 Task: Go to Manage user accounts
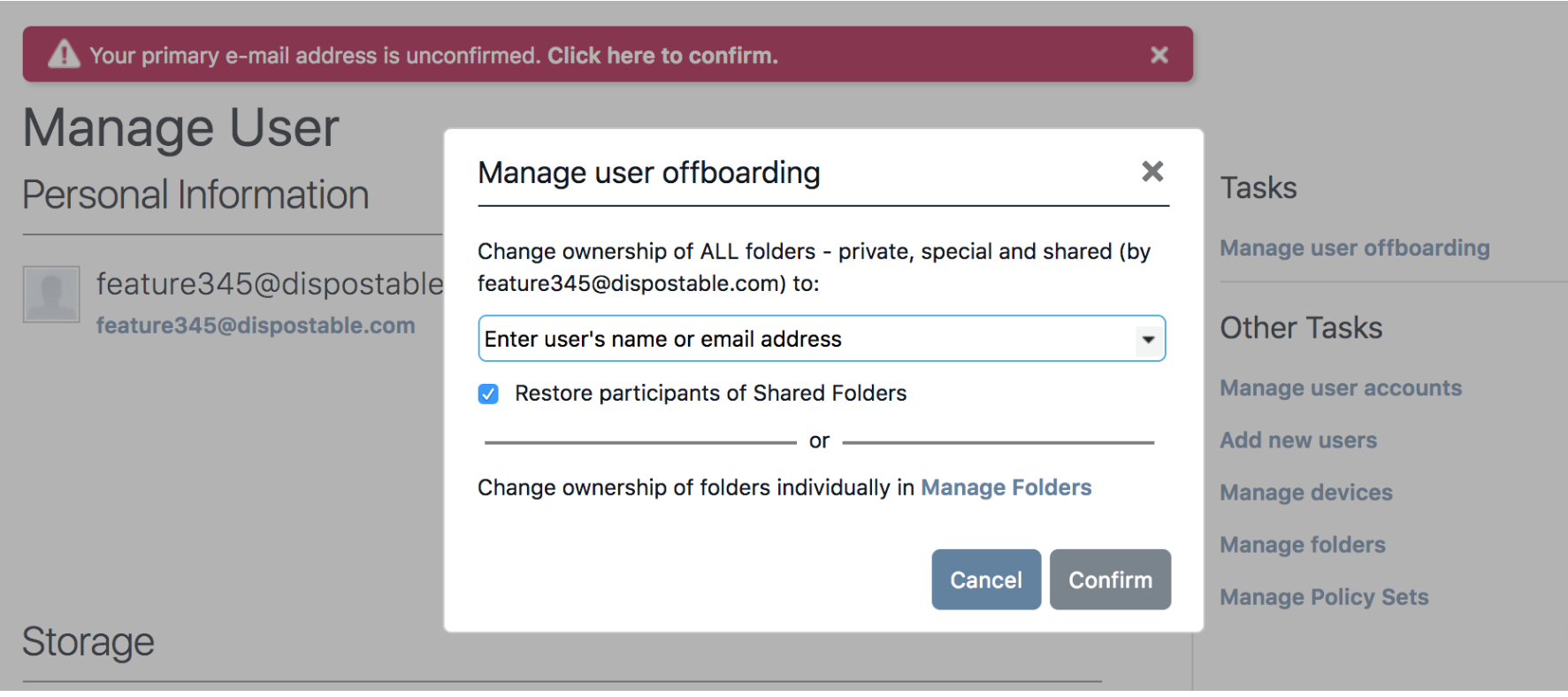tap(1341, 387)
